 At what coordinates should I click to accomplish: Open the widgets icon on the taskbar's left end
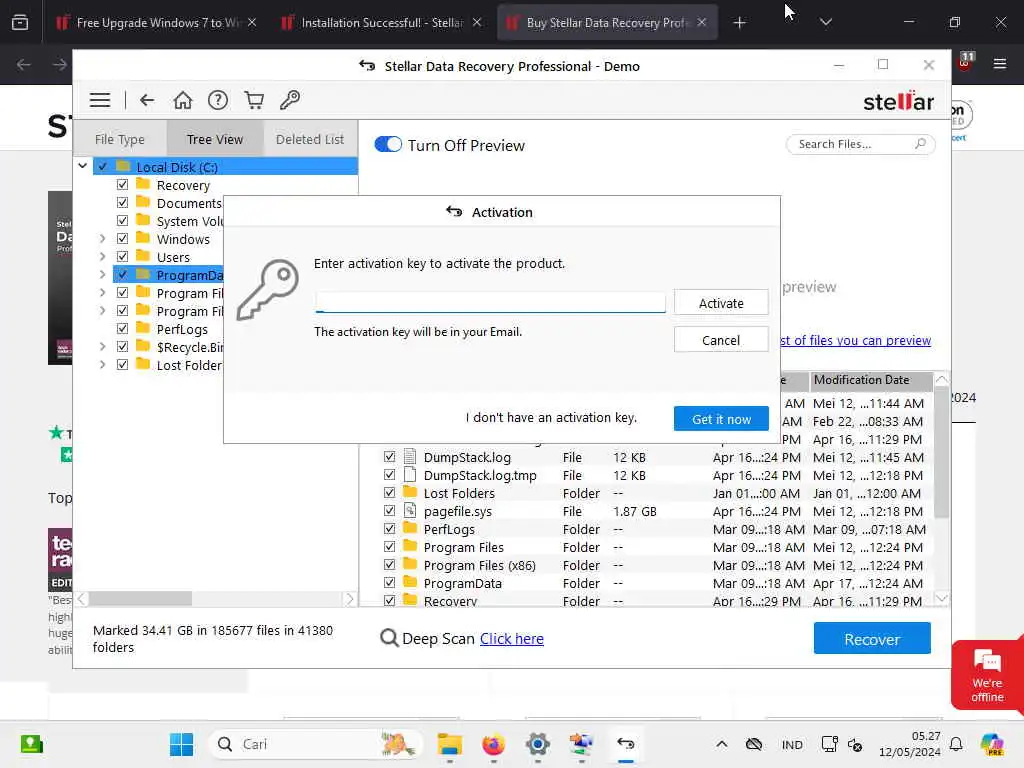pyautogui.click(x=31, y=744)
